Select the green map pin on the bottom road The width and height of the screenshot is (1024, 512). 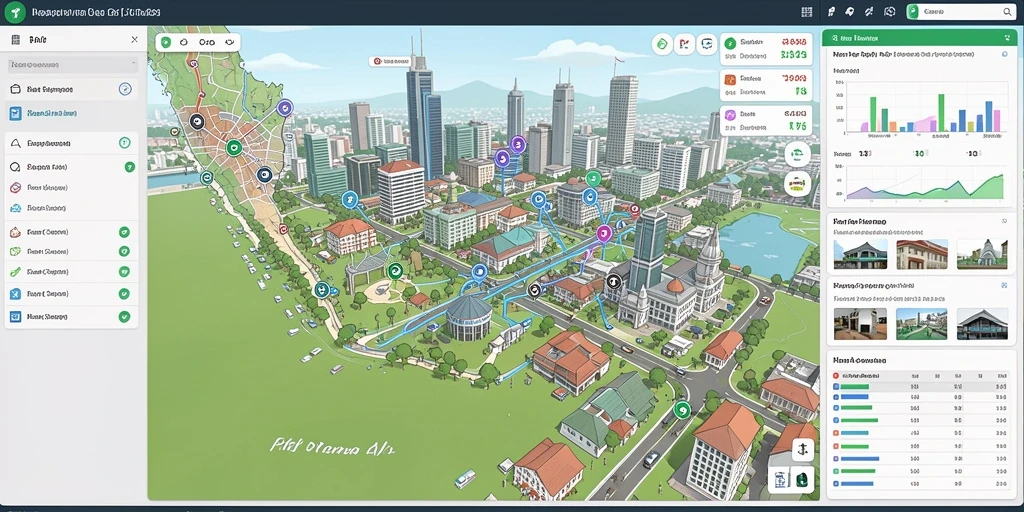pyautogui.click(x=682, y=411)
